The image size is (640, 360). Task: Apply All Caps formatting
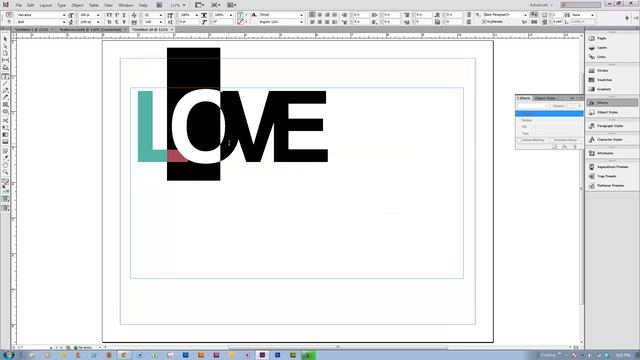coord(109,15)
